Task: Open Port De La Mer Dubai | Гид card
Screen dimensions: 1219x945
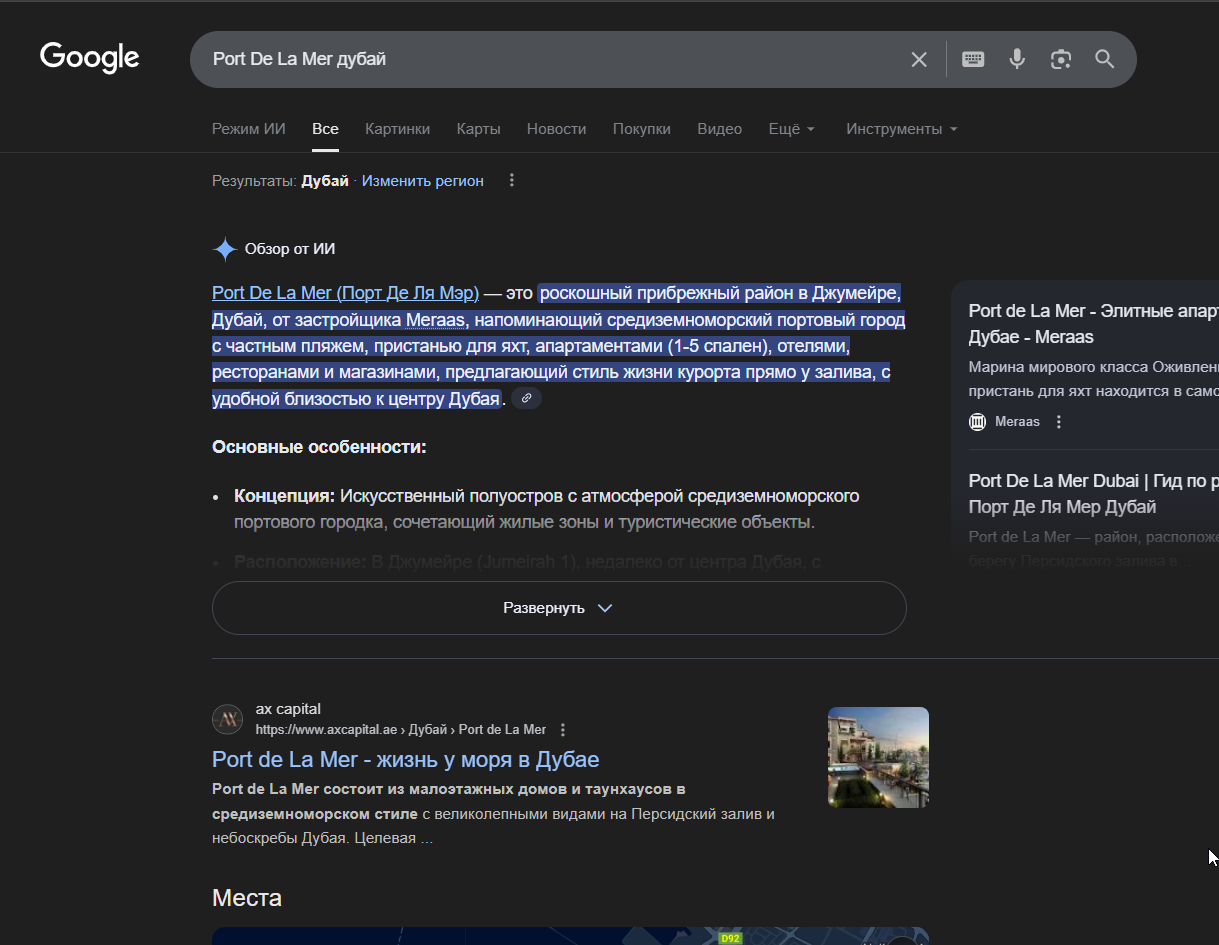Action: pyautogui.click(x=1094, y=494)
